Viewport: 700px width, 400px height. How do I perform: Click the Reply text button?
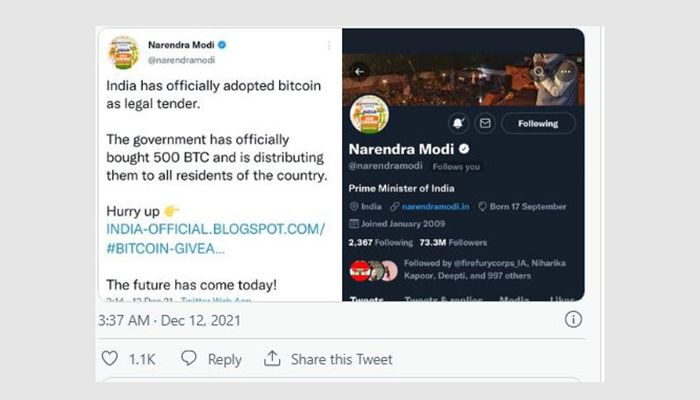coord(225,359)
